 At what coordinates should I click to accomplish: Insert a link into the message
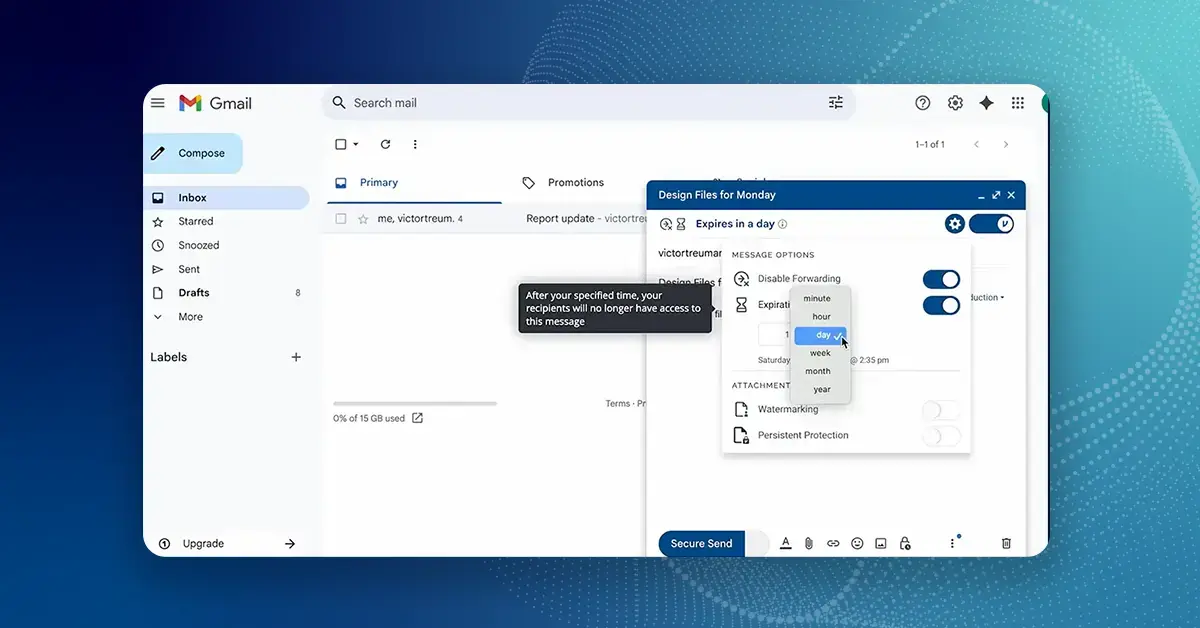[833, 543]
